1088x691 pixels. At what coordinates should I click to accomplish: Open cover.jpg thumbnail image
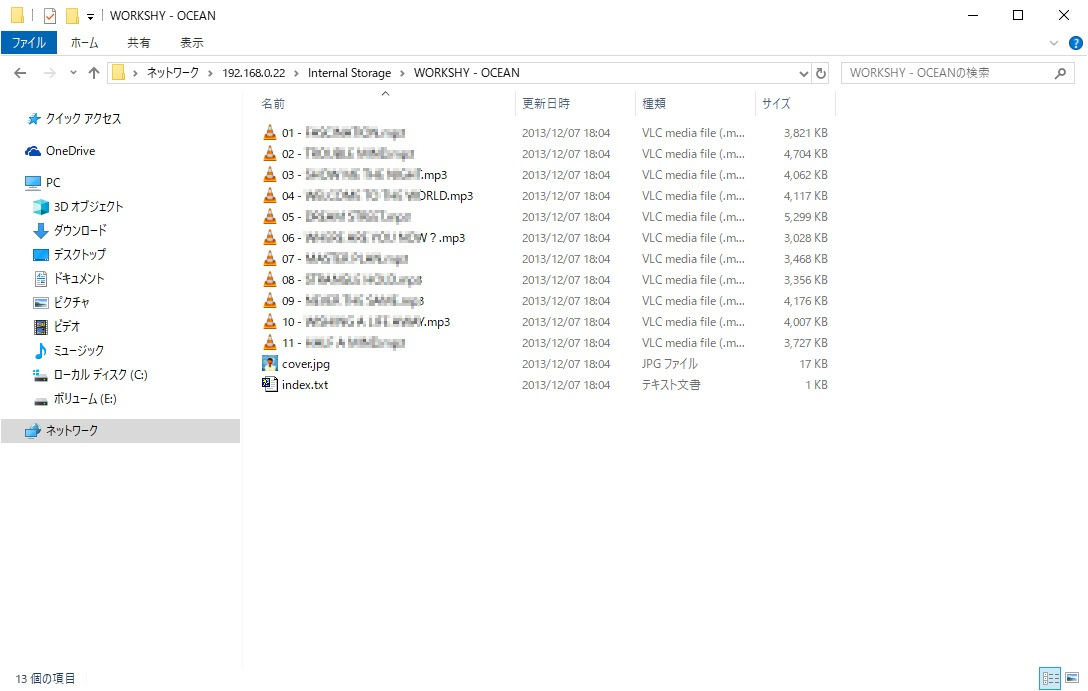pos(269,363)
